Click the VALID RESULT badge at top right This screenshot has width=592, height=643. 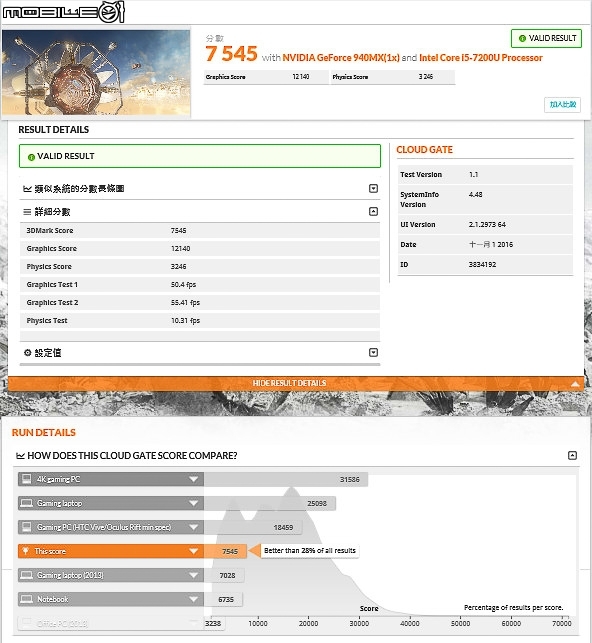(546, 38)
